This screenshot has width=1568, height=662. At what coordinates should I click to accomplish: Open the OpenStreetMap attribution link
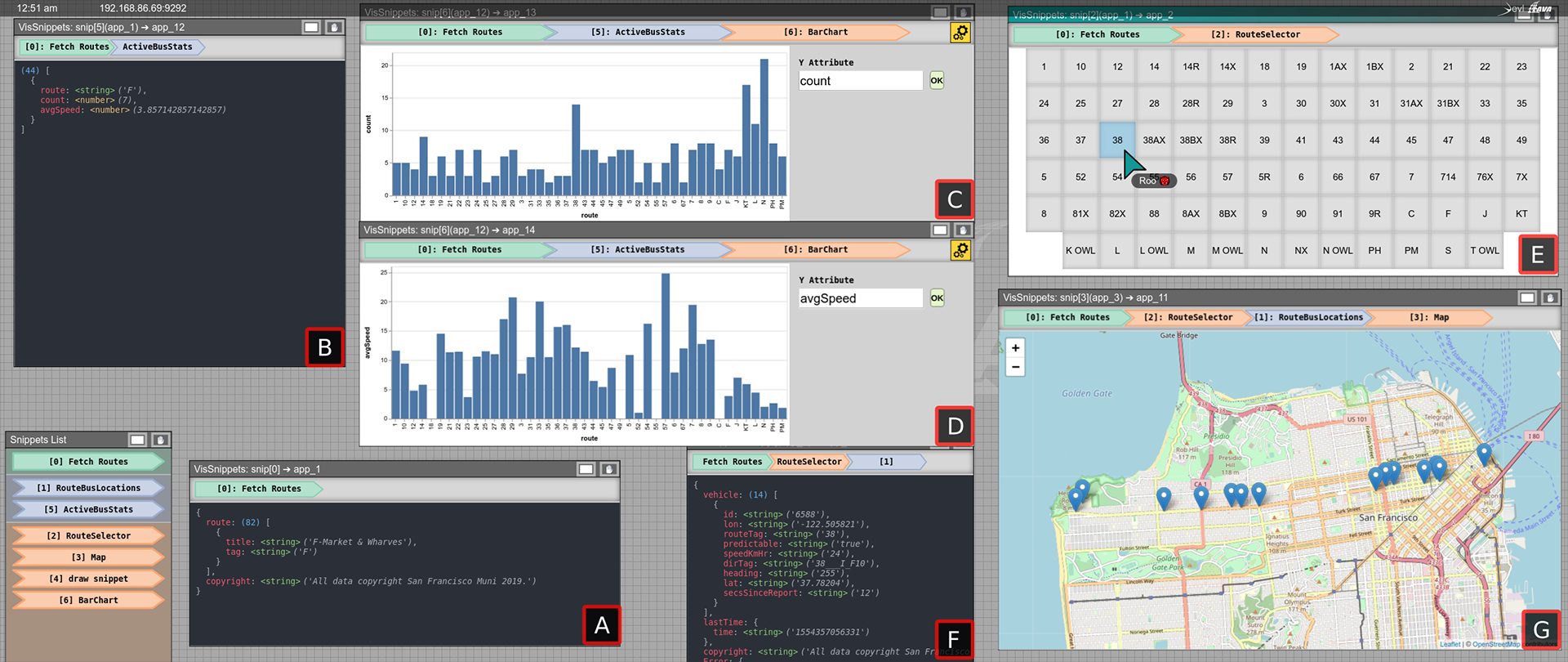point(1496,644)
